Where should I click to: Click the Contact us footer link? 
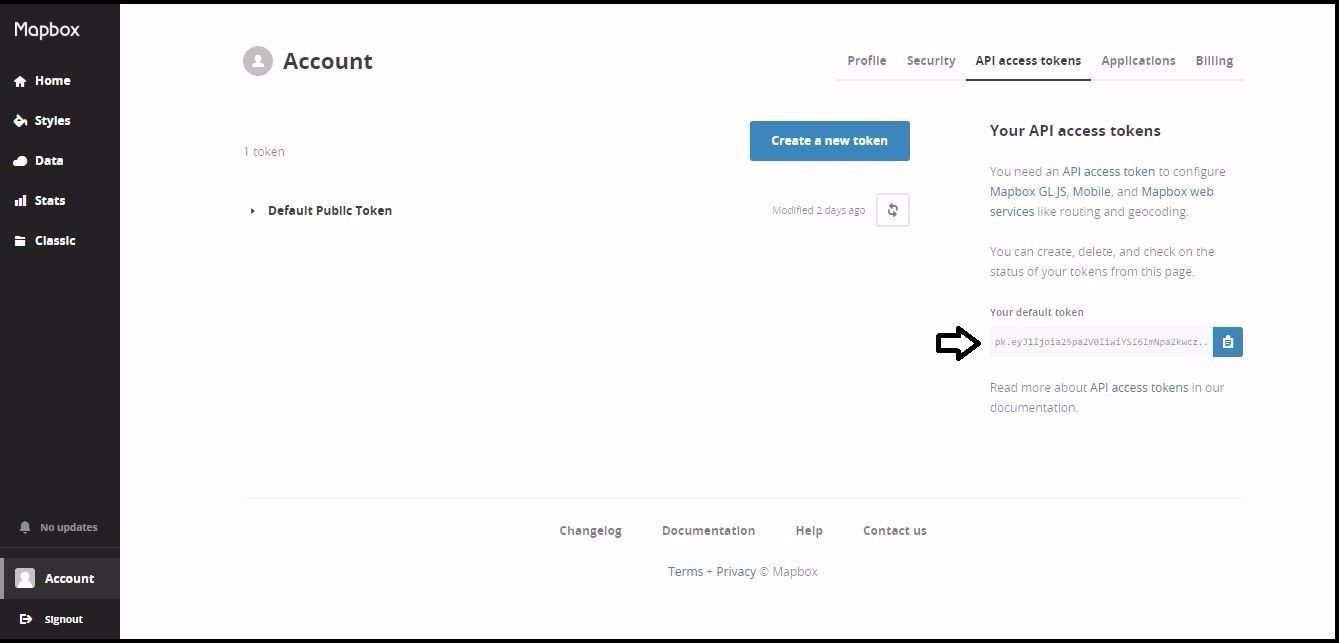pyautogui.click(x=895, y=531)
